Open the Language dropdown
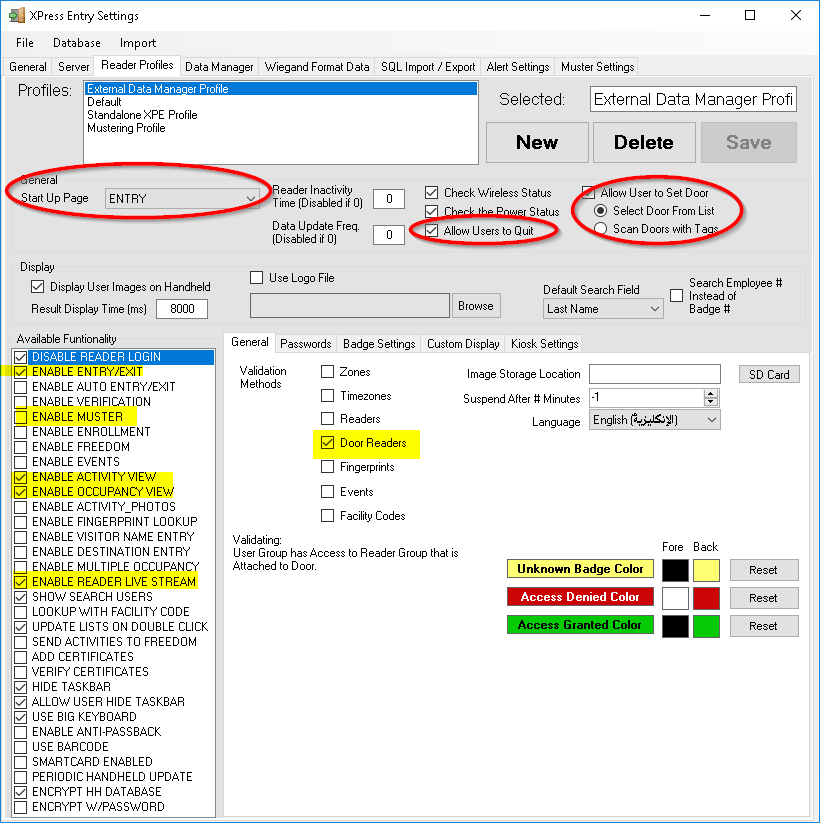This screenshot has height=823, width=820. coord(711,421)
